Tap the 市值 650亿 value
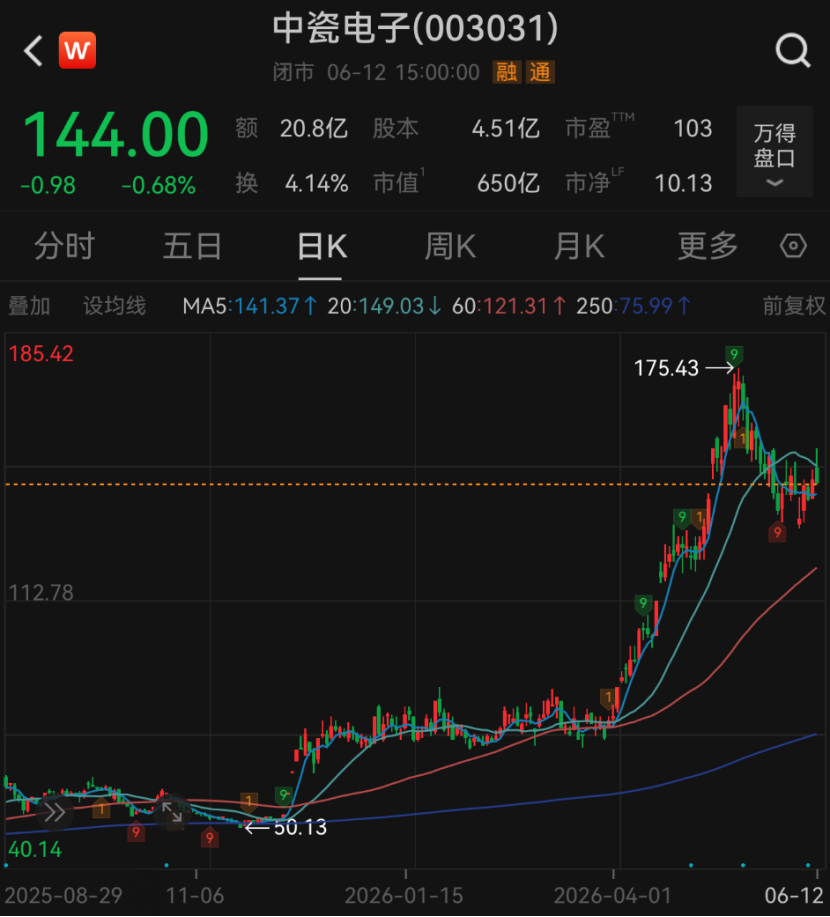 point(508,184)
